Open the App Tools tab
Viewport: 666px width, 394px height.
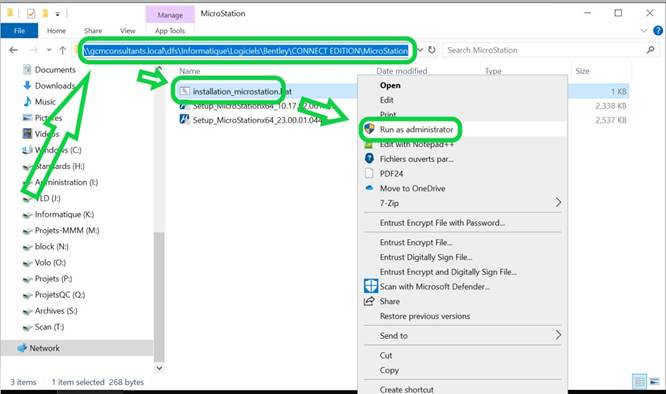click(170, 31)
